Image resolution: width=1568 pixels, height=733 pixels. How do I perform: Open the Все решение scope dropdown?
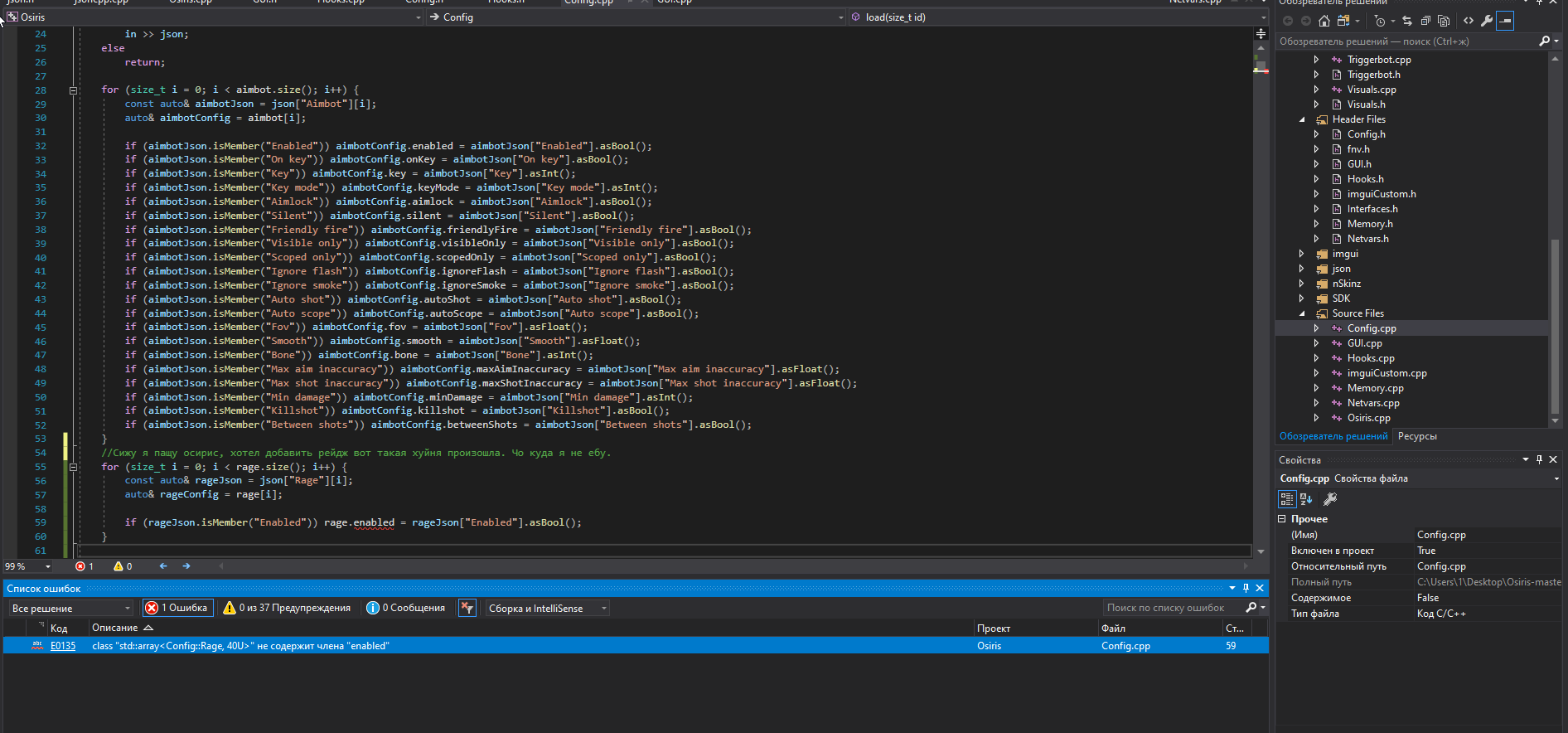[x=70, y=609]
